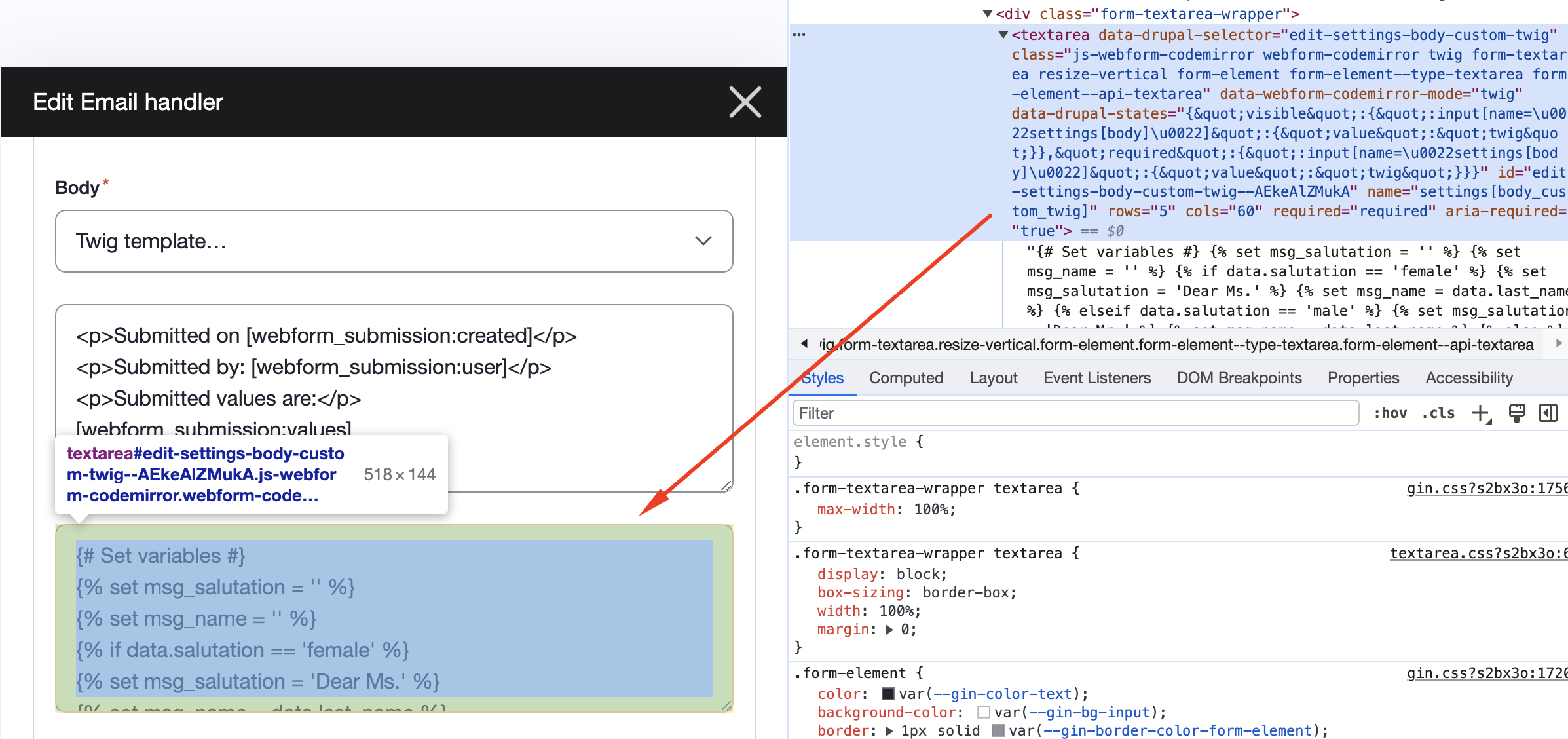
Task: Open the textarea.css source link
Action: coord(1478,554)
